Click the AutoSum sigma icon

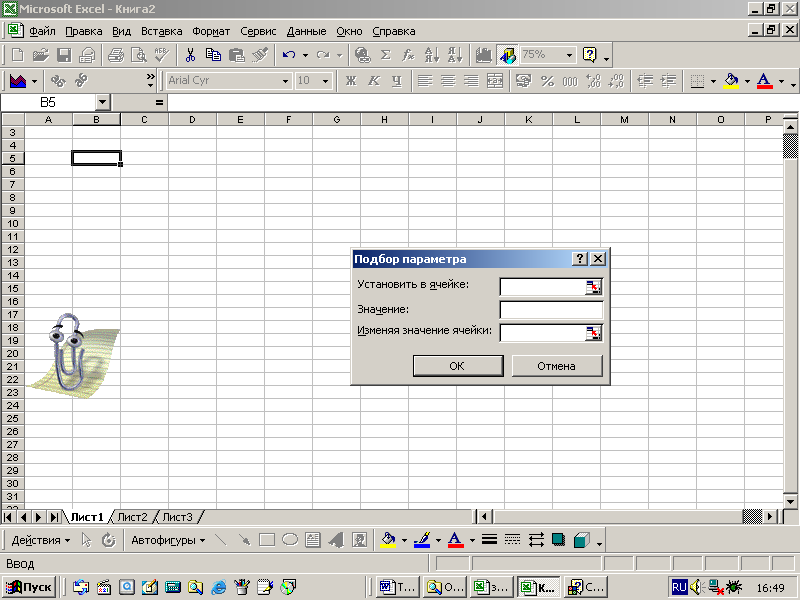385,55
